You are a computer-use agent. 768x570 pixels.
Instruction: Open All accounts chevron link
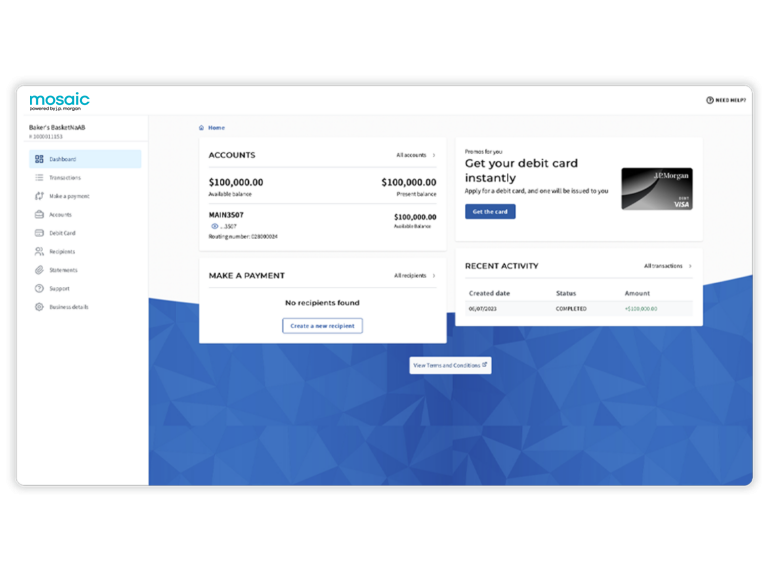(x=416, y=156)
